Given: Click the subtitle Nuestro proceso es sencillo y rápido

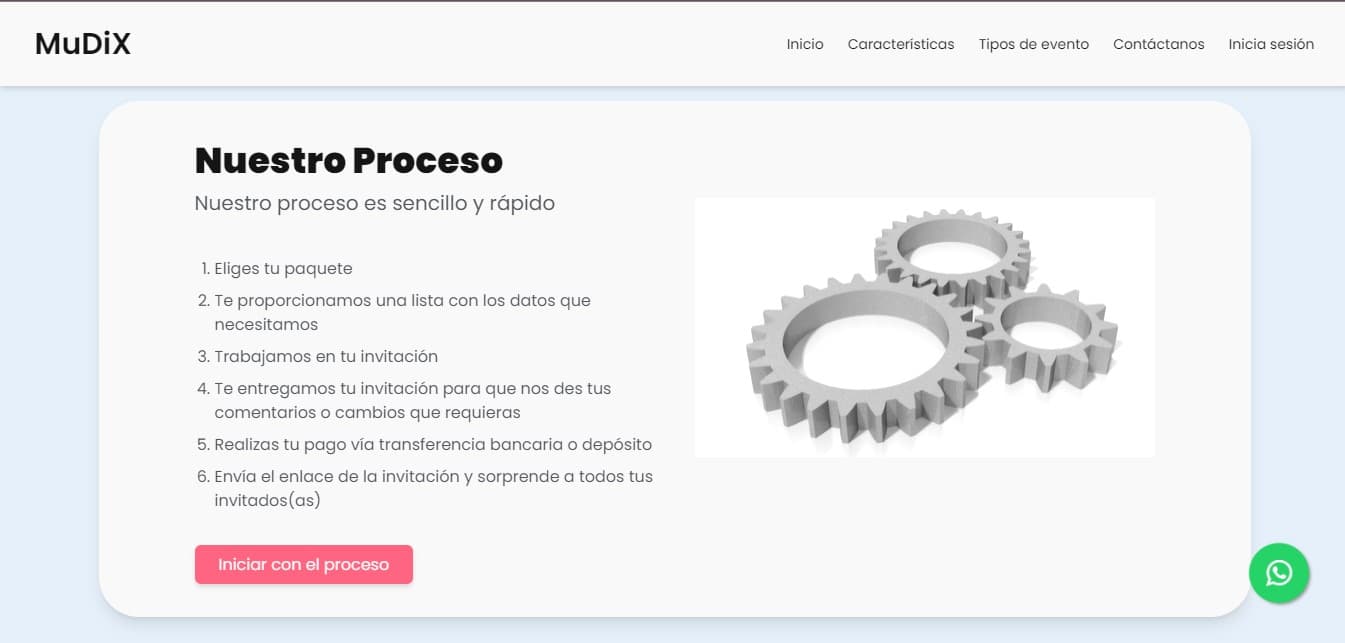Looking at the screenshot, I should coord(375,203).
